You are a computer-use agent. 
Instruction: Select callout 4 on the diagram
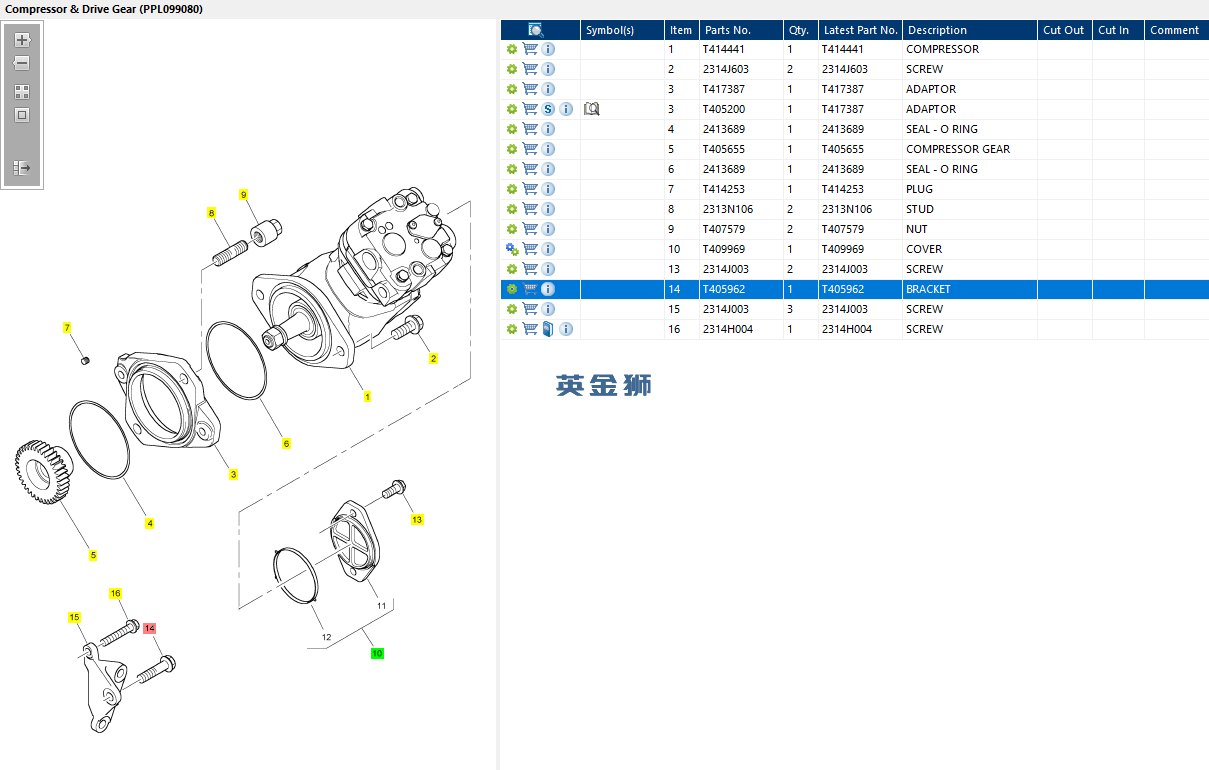coord(150,523)
